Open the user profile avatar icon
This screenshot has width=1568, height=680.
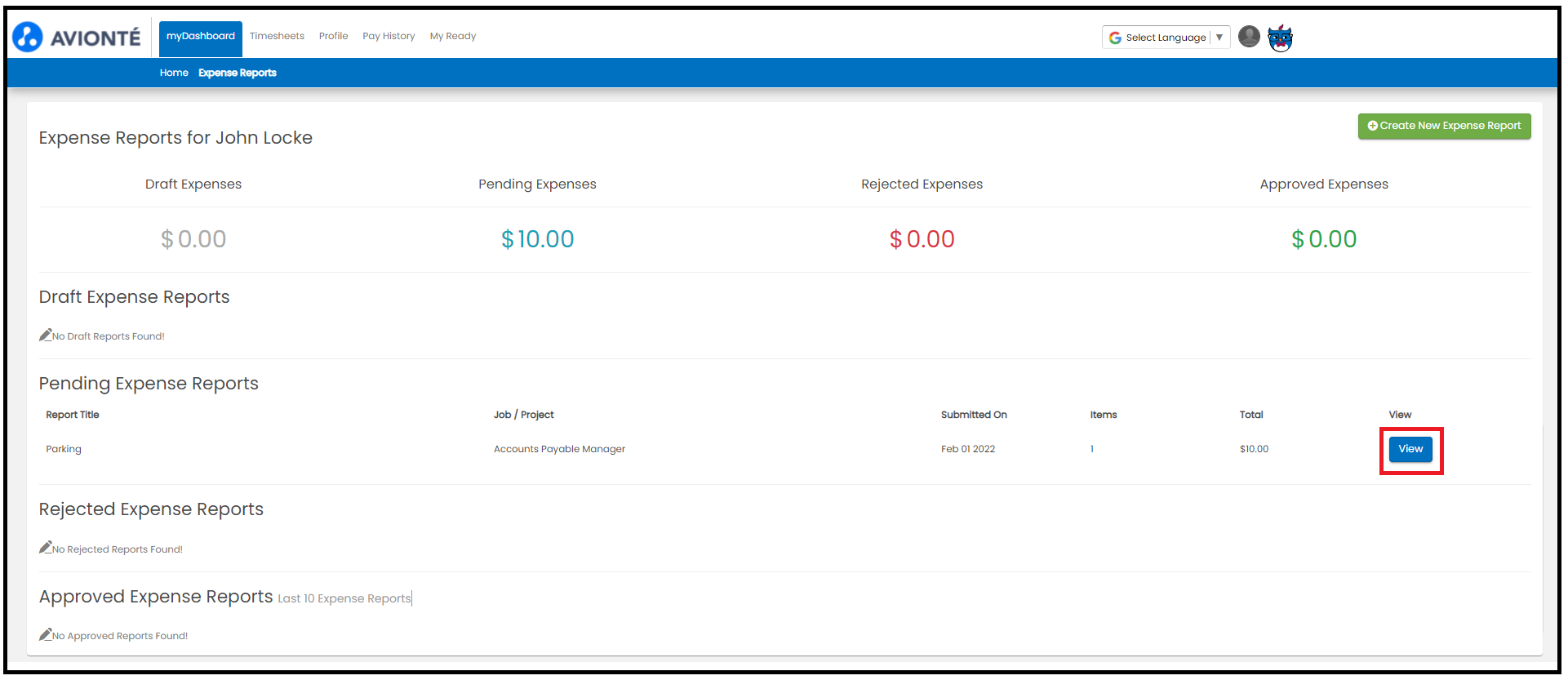click(x=1249, y=37)
